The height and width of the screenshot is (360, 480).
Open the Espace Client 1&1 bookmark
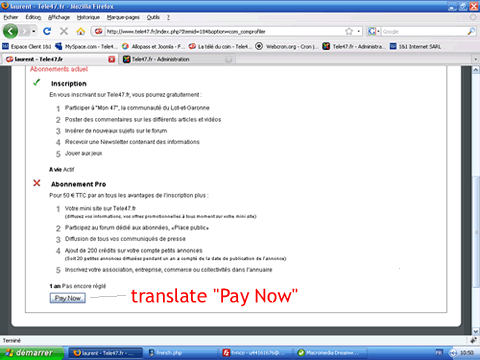point(27,46)
